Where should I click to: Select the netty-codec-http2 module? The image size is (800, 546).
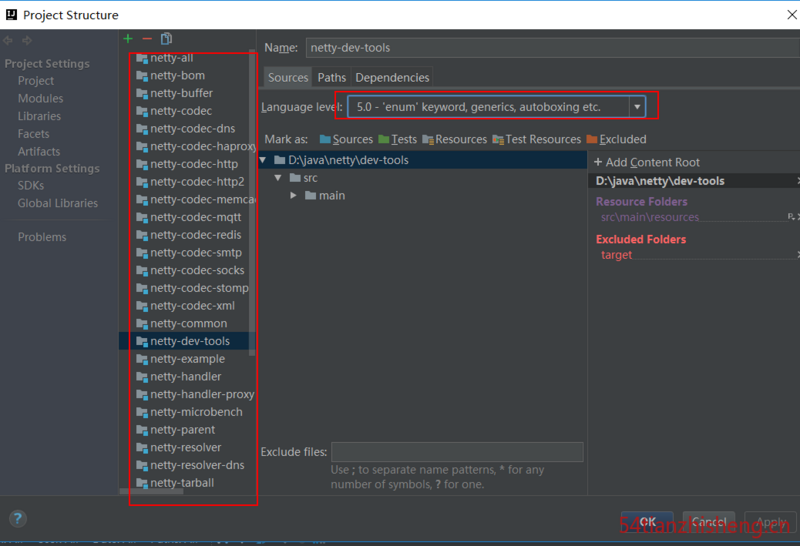(x=190, y=182)
